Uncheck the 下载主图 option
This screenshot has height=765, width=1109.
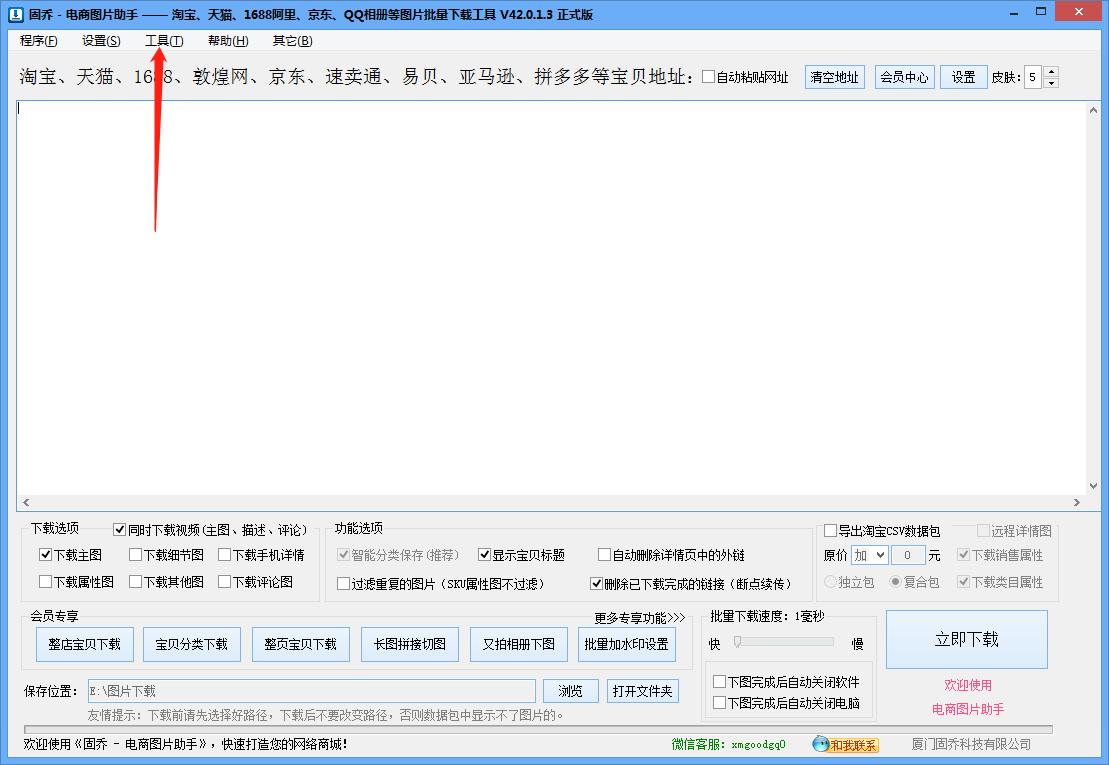pyautogui.click(x=44, y=554)
